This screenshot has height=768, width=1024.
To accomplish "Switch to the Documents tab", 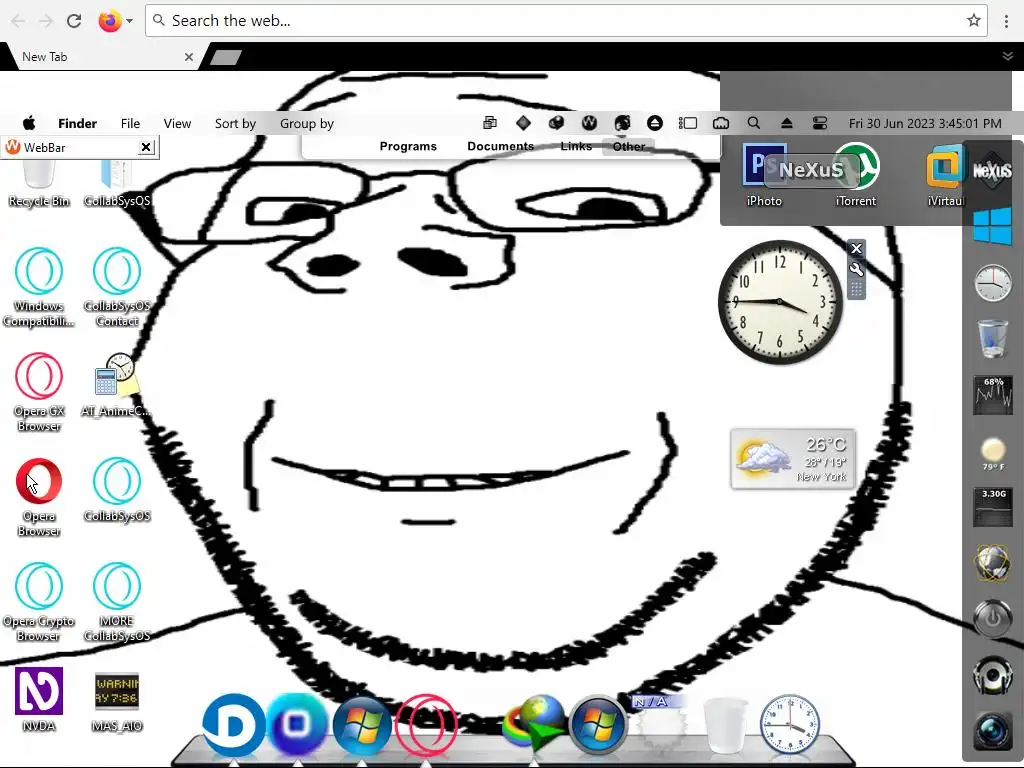I will pyautogui.click(x=500, y=146).
